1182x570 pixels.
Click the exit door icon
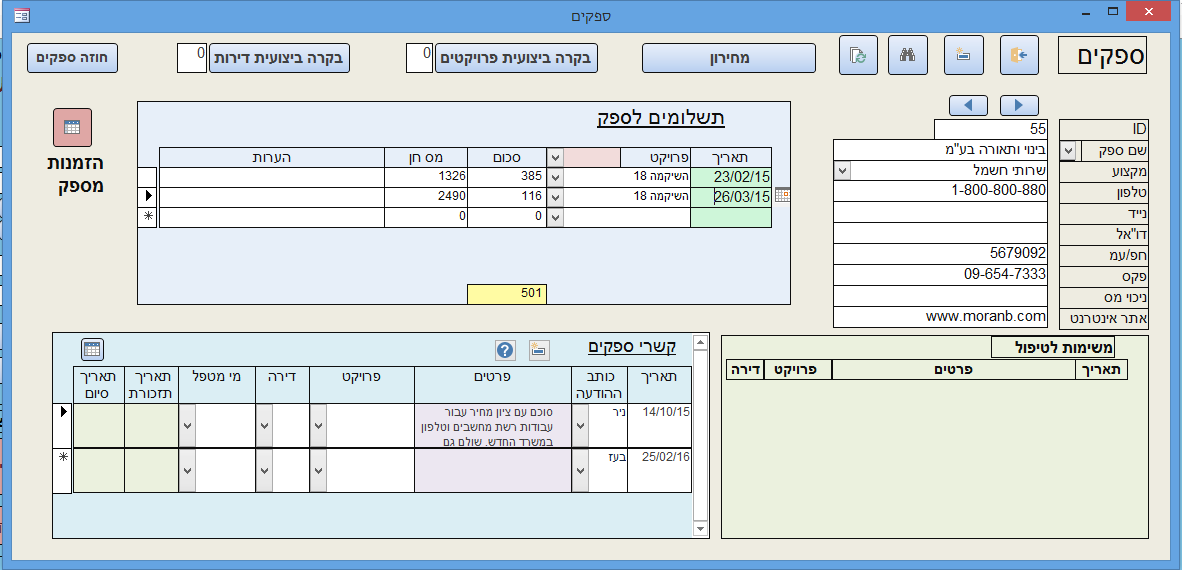click(x=1019, y=55)
